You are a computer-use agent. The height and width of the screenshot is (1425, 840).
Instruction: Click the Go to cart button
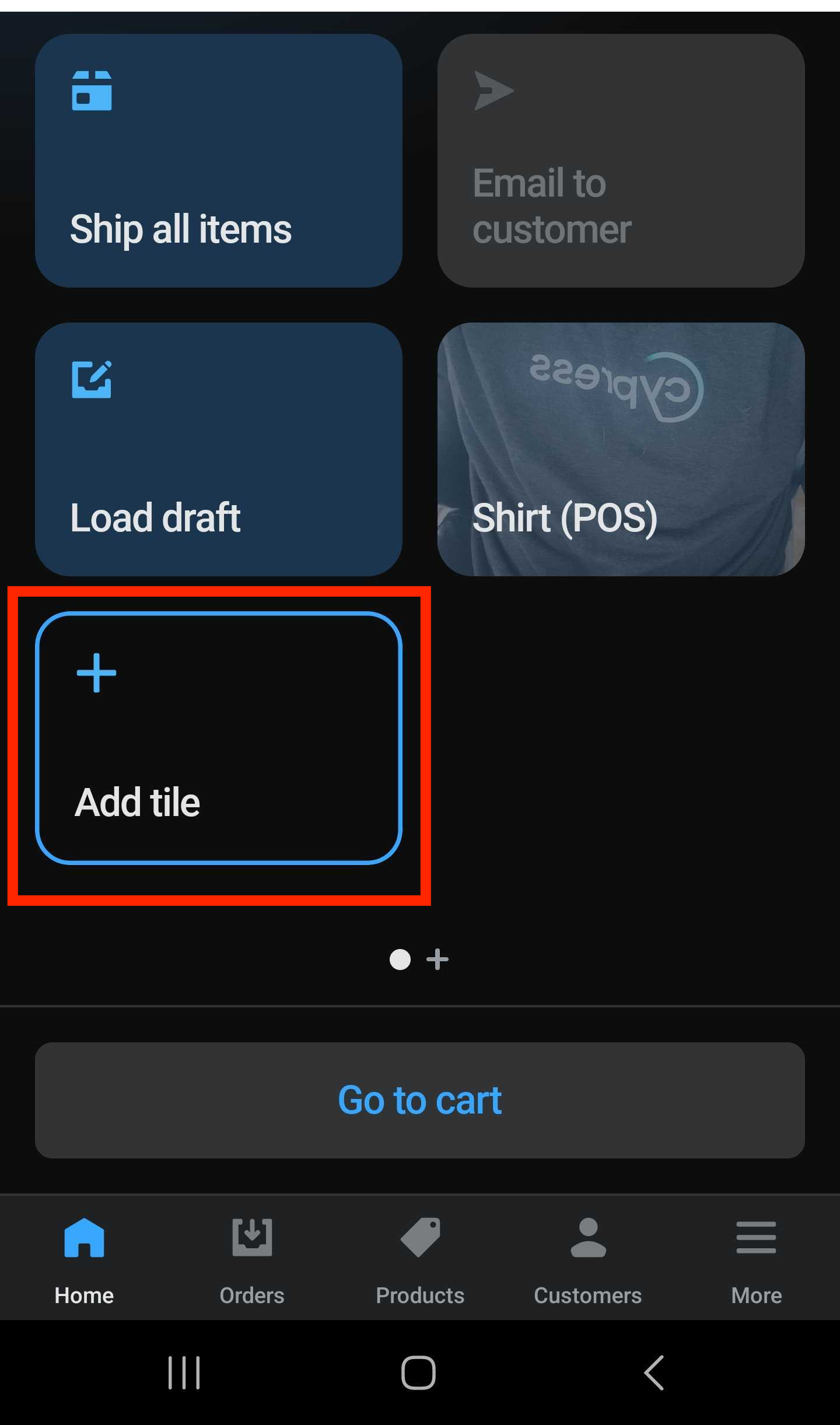[x=420, y=1100]
